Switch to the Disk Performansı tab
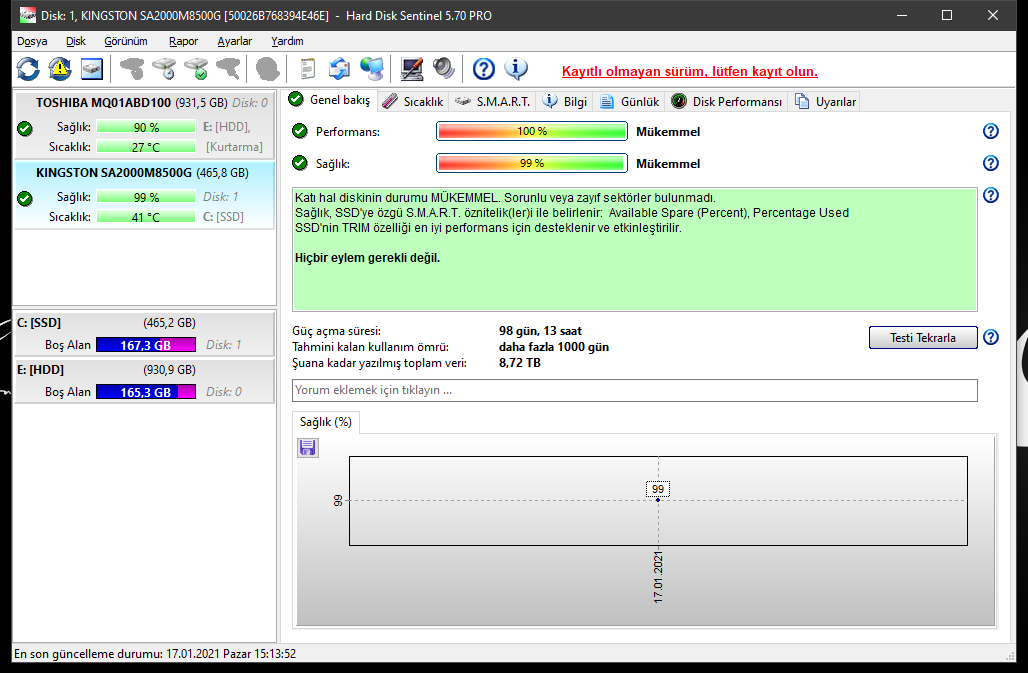The height and width of the screenshot is (673, 1028). [726, 102]
